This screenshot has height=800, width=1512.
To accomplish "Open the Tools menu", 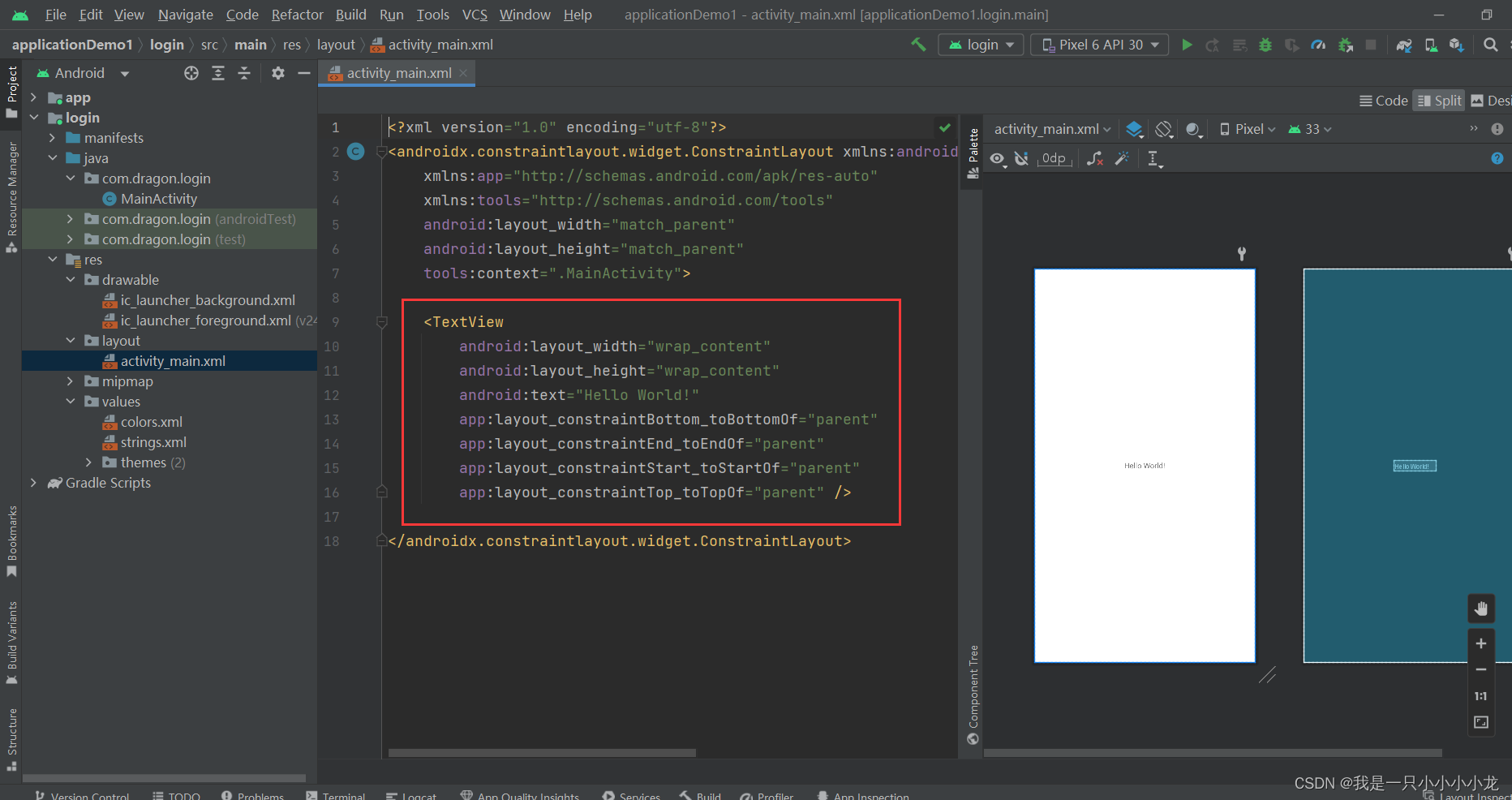I will (433, 15).
